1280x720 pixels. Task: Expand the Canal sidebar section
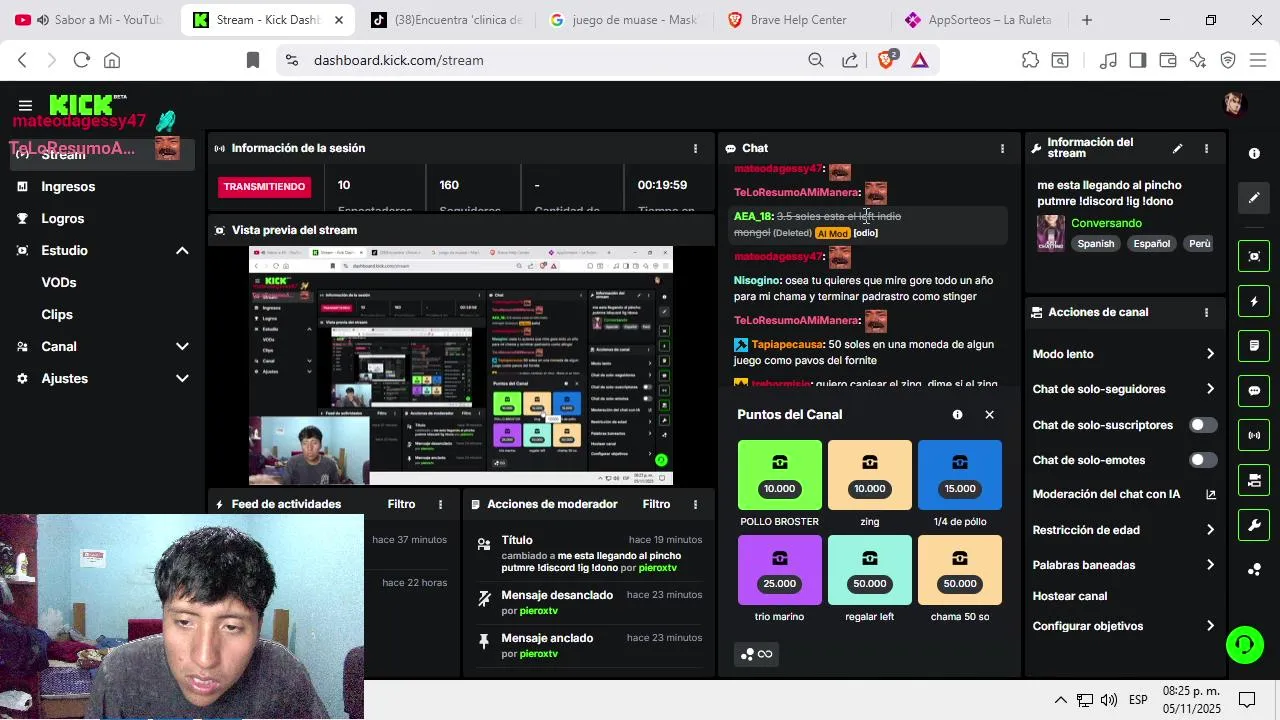[x=182, y=346]
